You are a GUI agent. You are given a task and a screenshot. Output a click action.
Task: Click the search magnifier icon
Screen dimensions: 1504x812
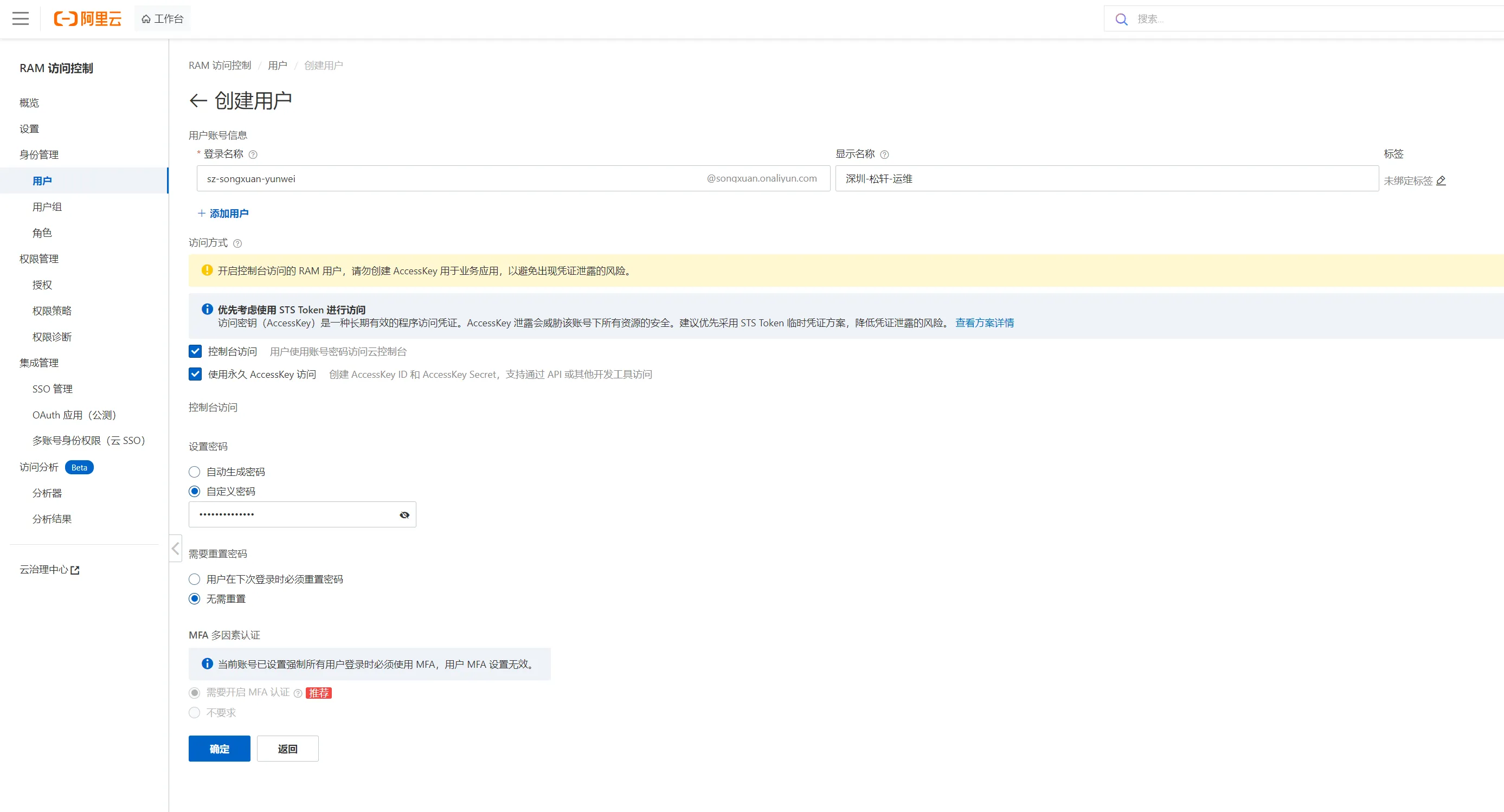[1121, 20]
